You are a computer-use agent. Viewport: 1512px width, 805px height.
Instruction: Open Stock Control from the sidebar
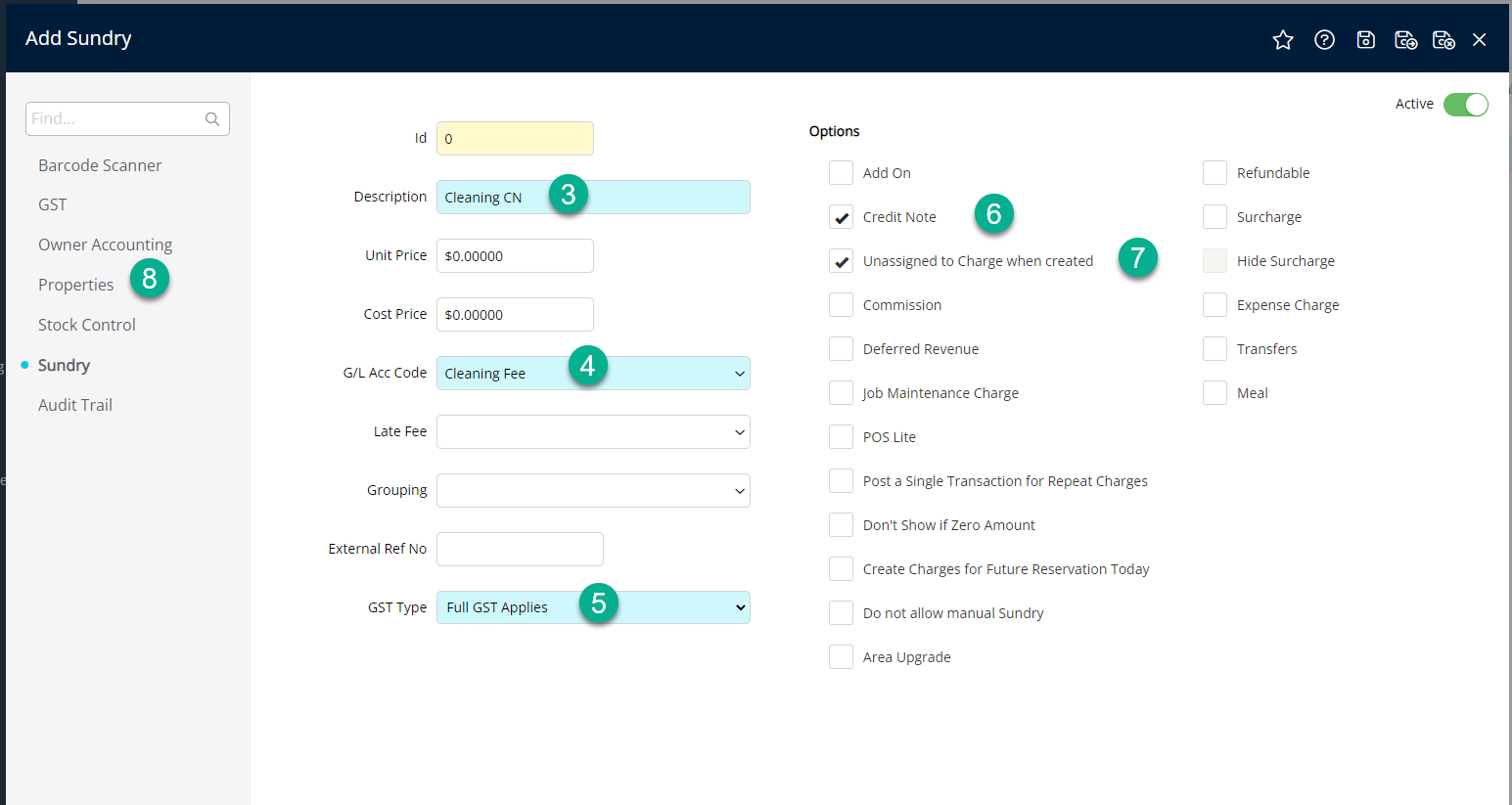tap(87, 325)
